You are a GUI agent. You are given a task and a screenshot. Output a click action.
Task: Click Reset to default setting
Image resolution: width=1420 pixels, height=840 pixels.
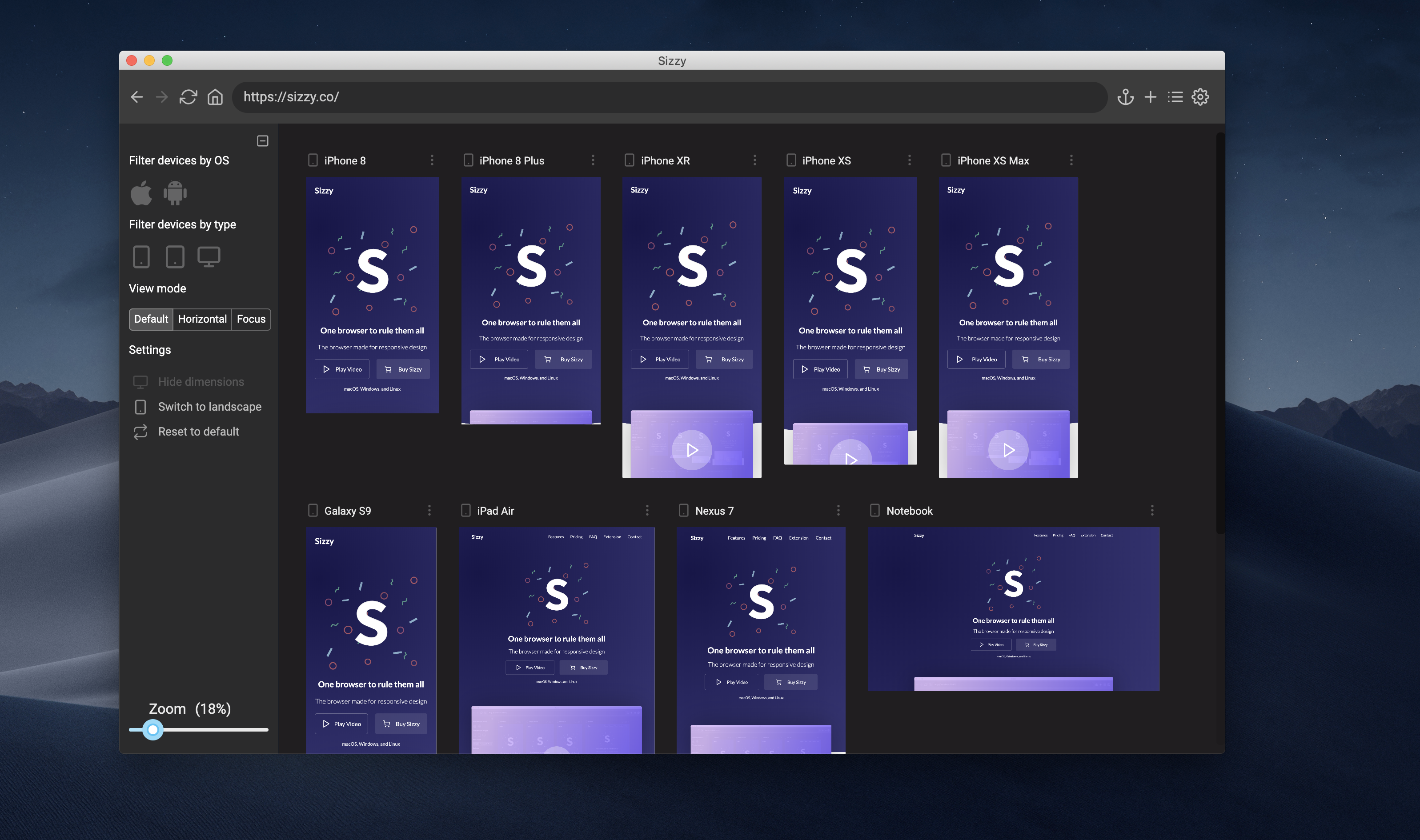(186, 432)
